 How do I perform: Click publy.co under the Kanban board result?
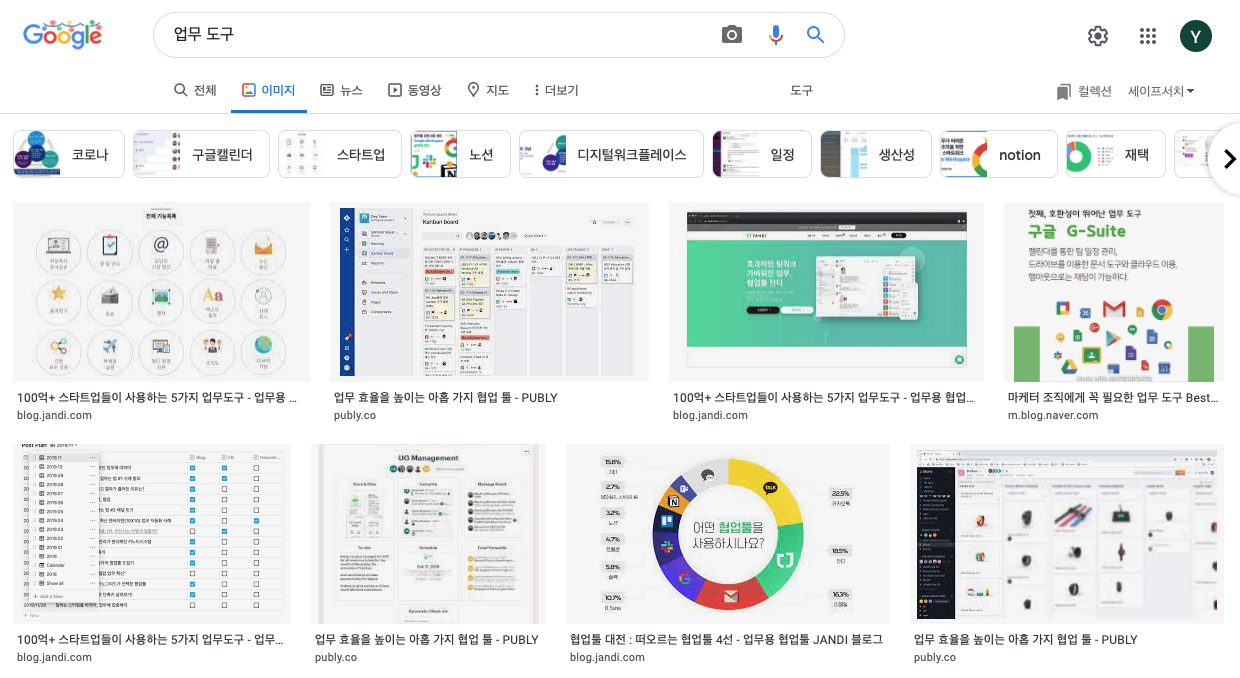pyautogui.click(x=355, y=415)
